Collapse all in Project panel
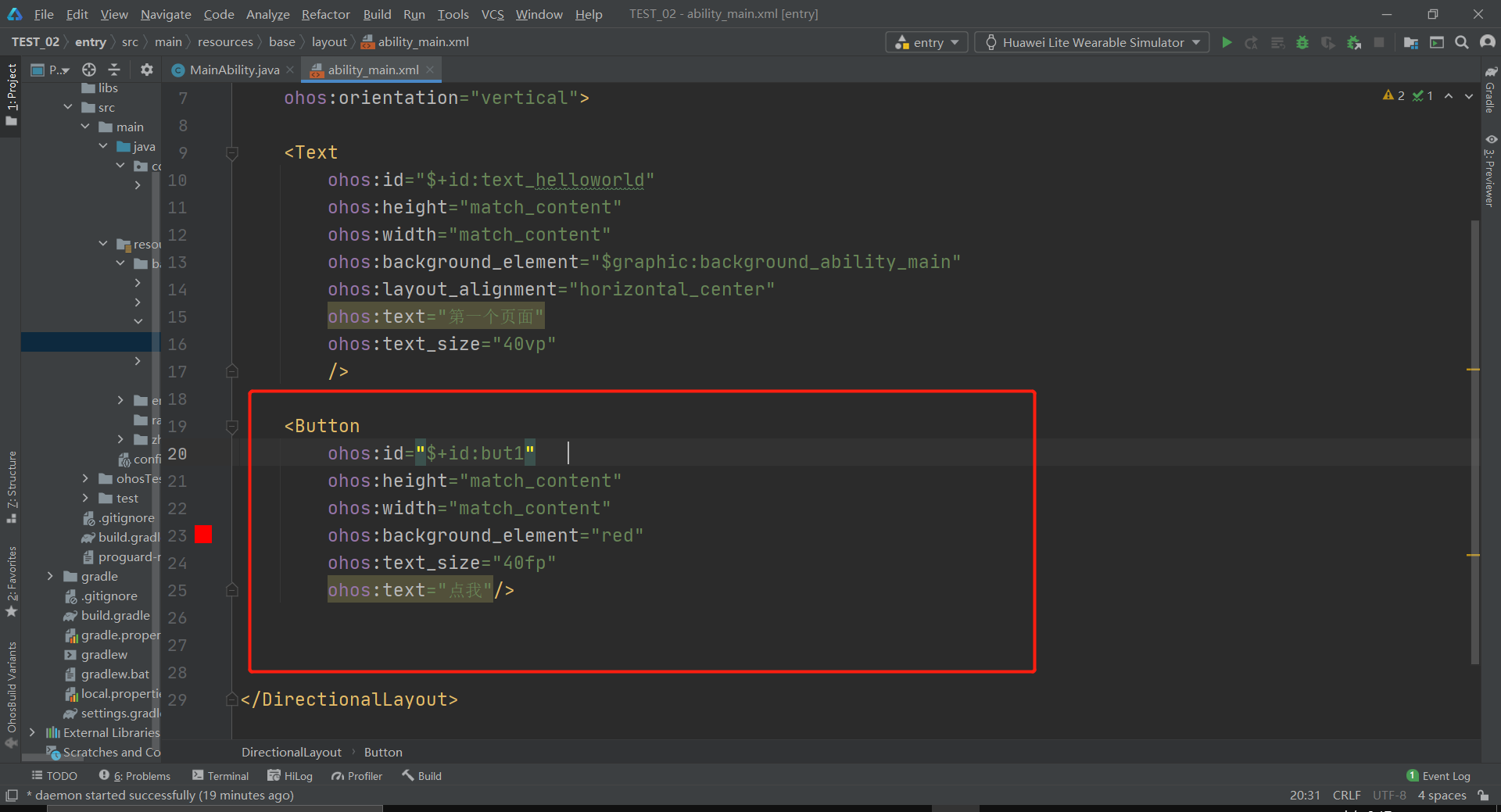 coord(114,70)
